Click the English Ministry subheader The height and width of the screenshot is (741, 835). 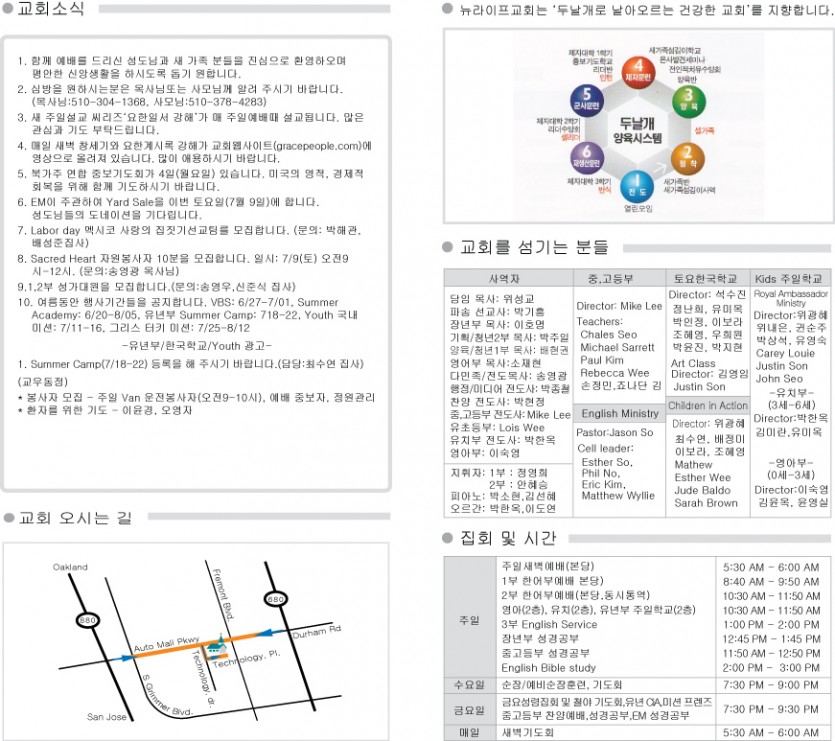pos(619,413)
